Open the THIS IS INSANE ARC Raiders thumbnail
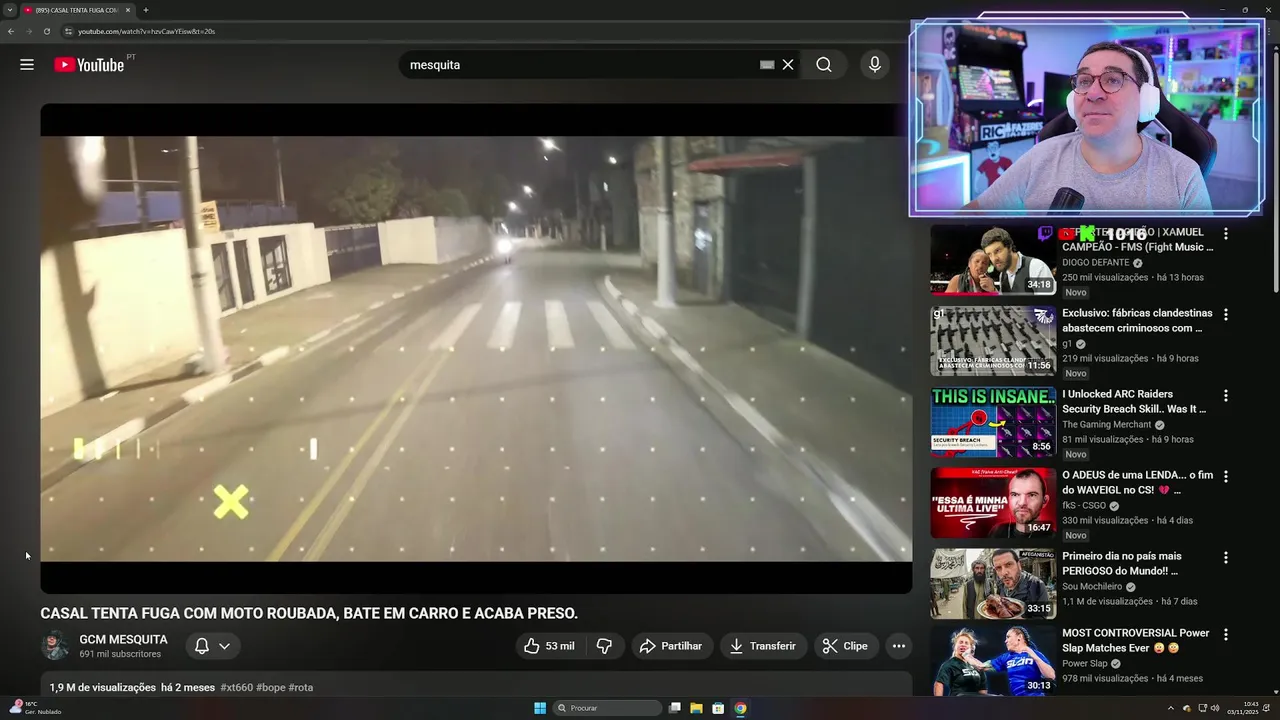The height and width of the screenshot is (720, 1280). pyautogui.click(x=993, y=422)
